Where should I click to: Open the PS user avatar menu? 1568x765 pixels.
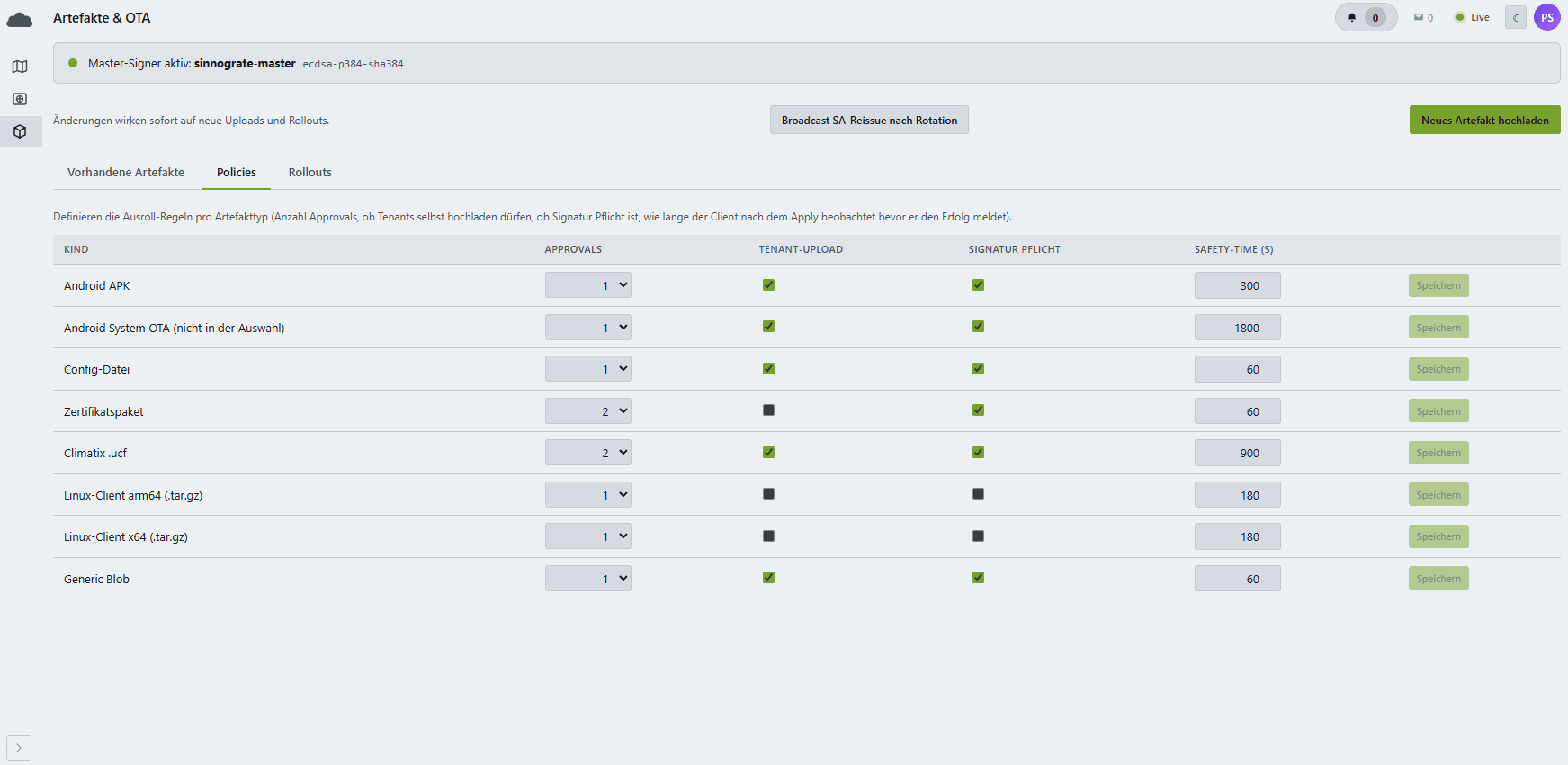tap(1547, 17)
